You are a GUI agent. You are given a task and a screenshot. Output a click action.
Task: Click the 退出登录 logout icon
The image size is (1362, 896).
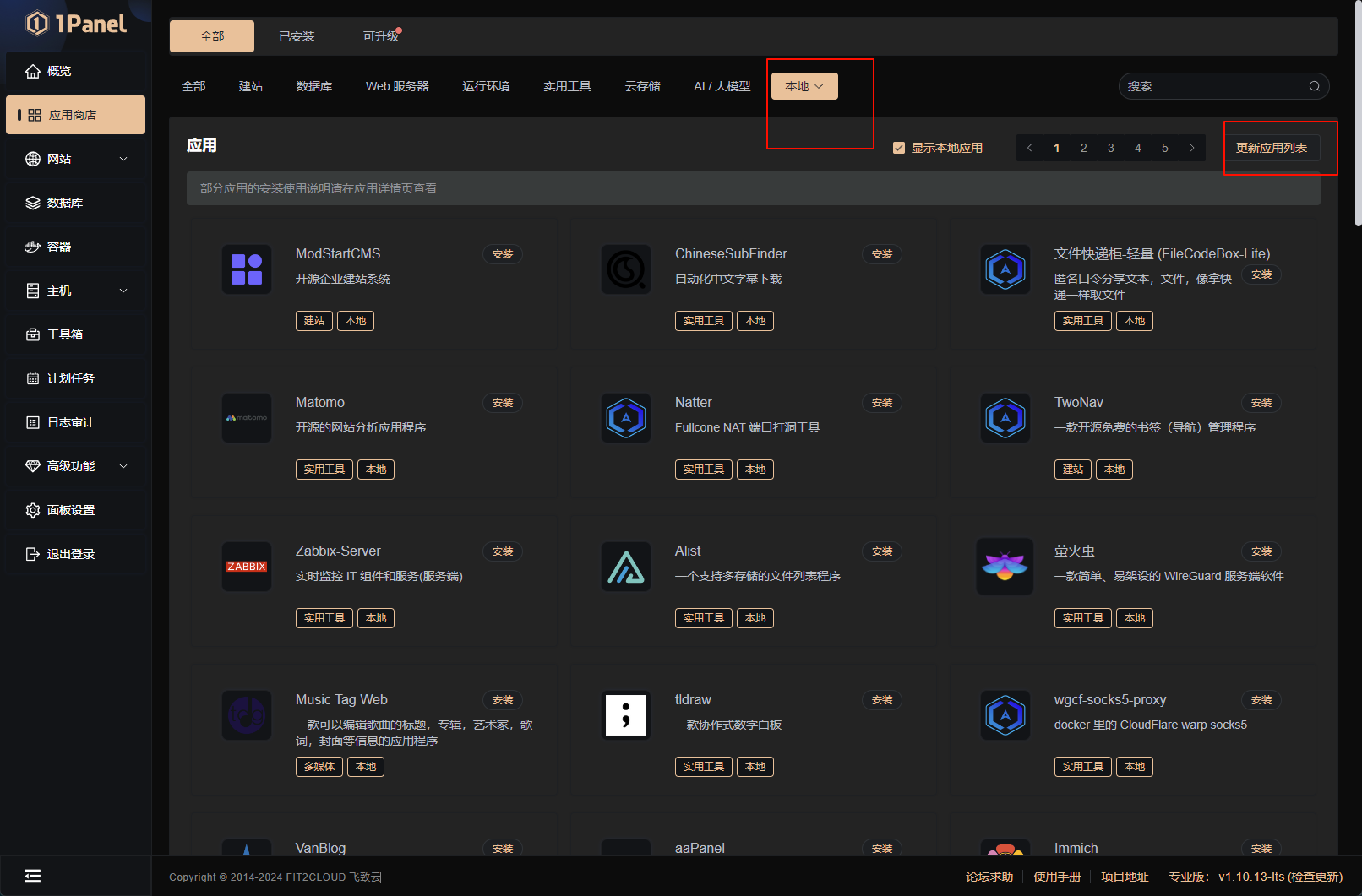pyautogui.click(x=33, y=554)
